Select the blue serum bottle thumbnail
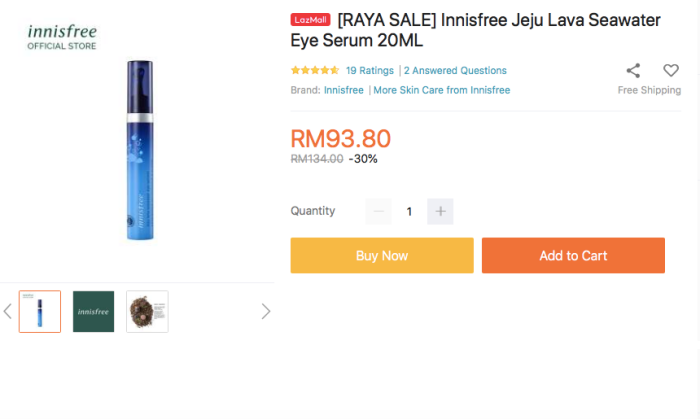This screenshot has height=419, width=700. point(40,311)
